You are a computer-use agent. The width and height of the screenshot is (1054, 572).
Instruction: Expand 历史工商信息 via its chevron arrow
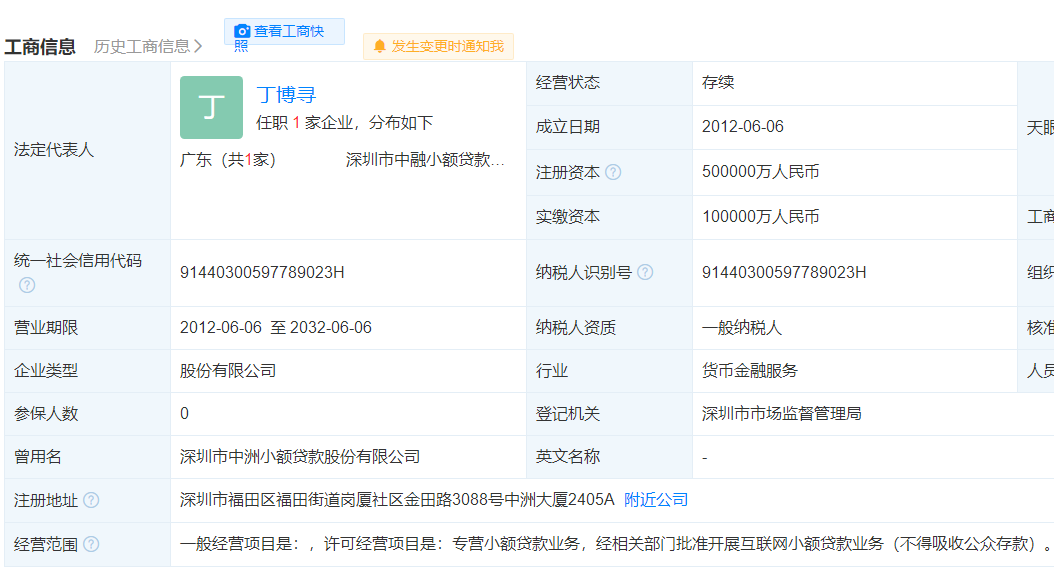(x=198, y=46)
